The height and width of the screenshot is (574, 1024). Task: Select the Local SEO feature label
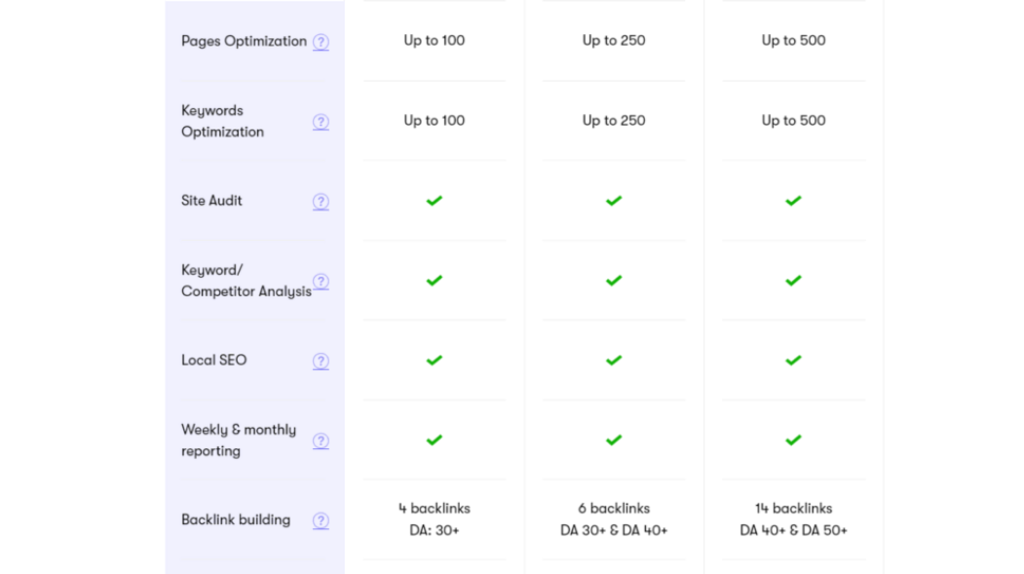(214, 360)
